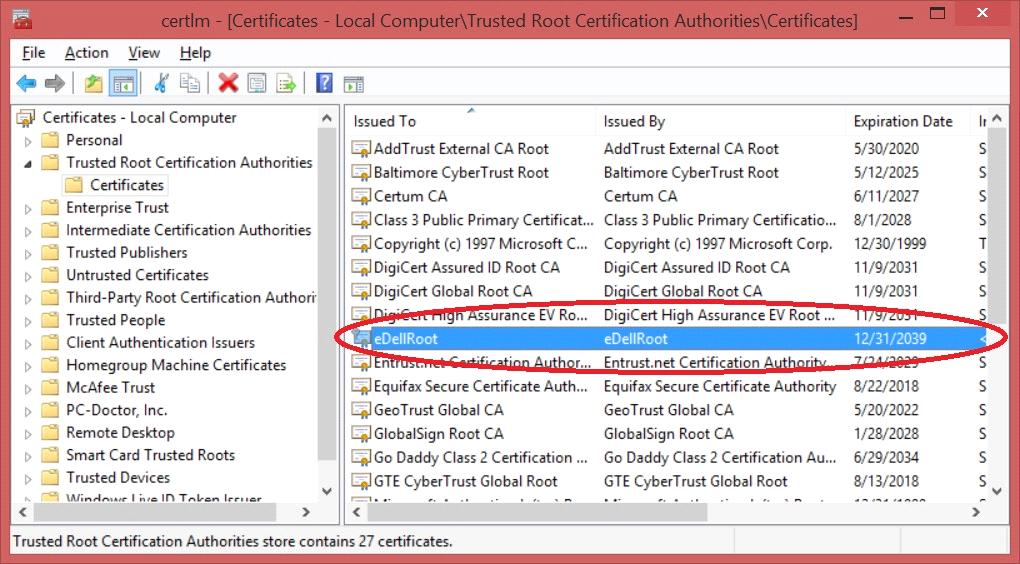The height and width of the screenshot is (564, 1020).
Task: Click the status bar text showing 27 certificates
Action: pyautogui.click(x=232, y=541)
